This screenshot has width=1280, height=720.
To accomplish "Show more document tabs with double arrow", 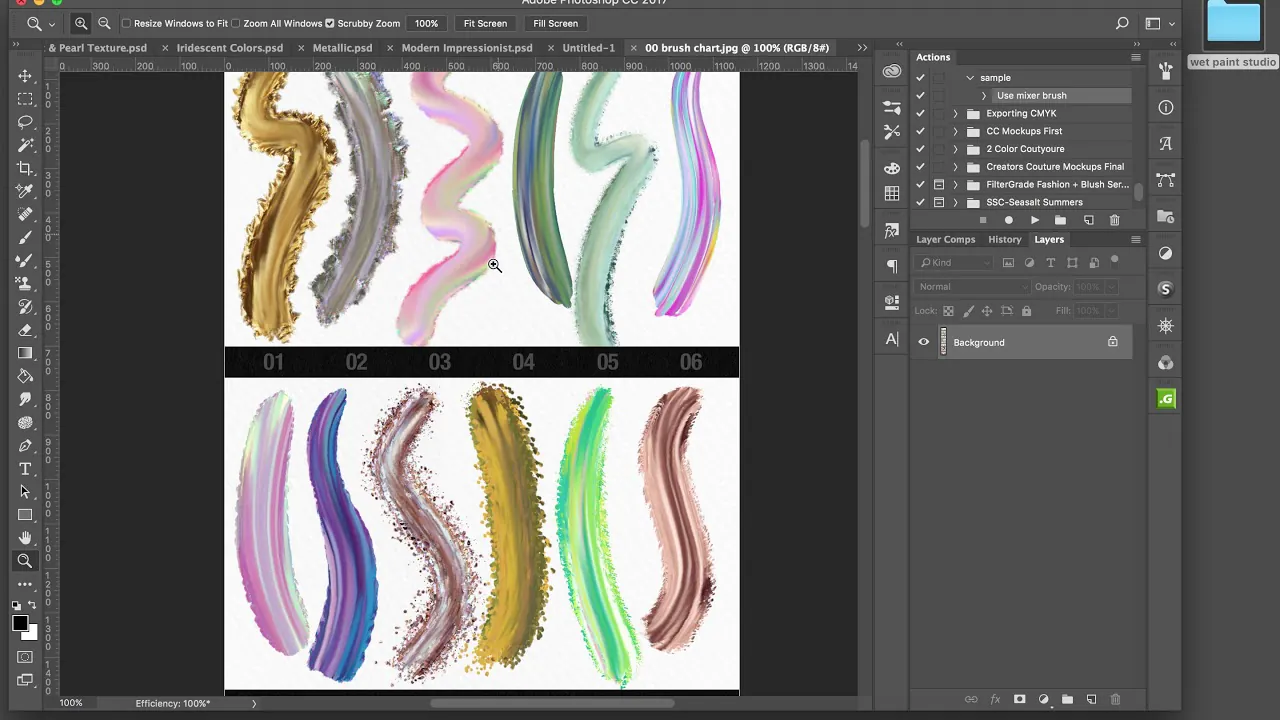I will 862,47.
